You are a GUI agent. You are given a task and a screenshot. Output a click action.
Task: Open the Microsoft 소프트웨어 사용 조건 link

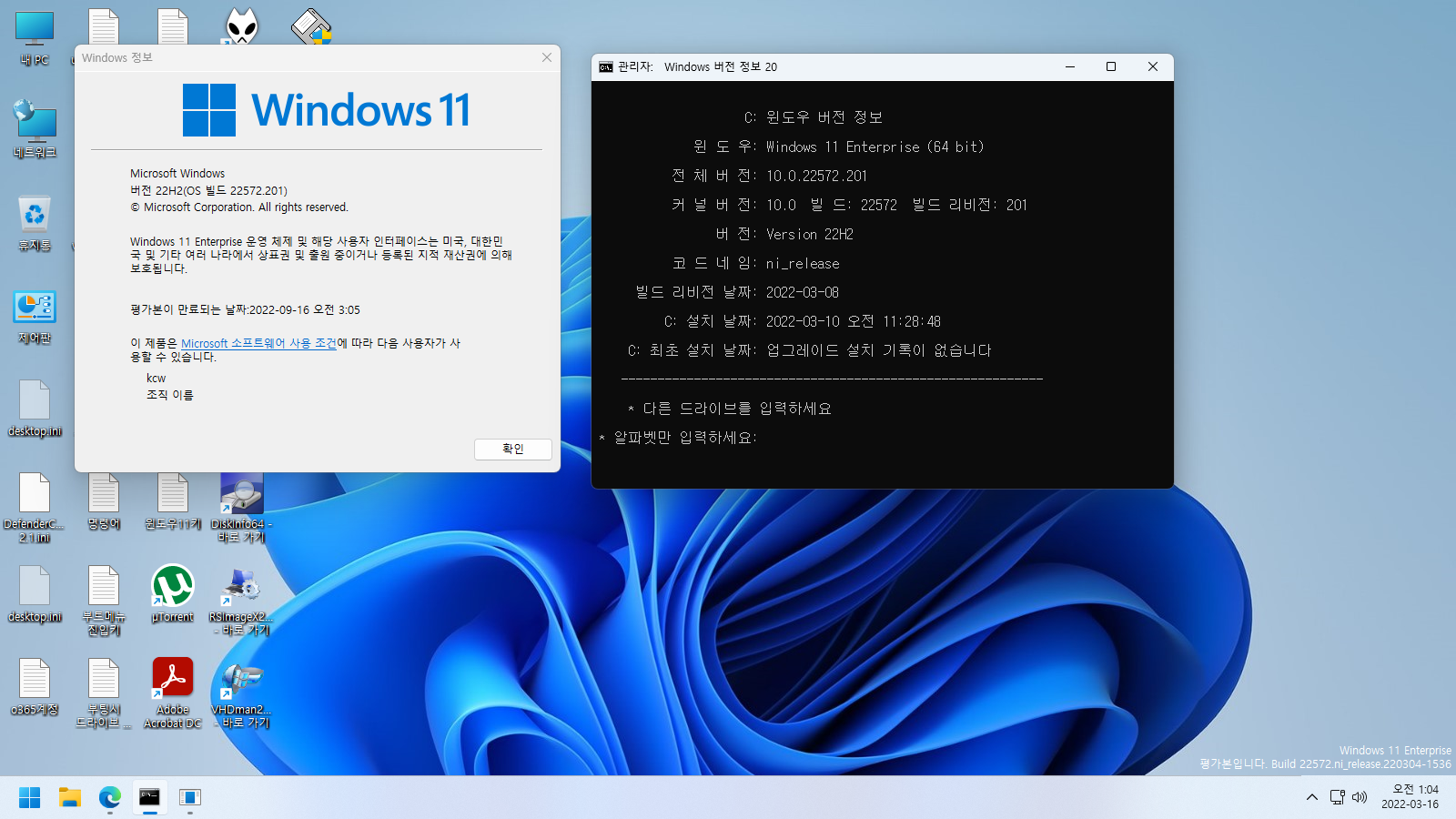pyautogui.click(x=258, y=343)
